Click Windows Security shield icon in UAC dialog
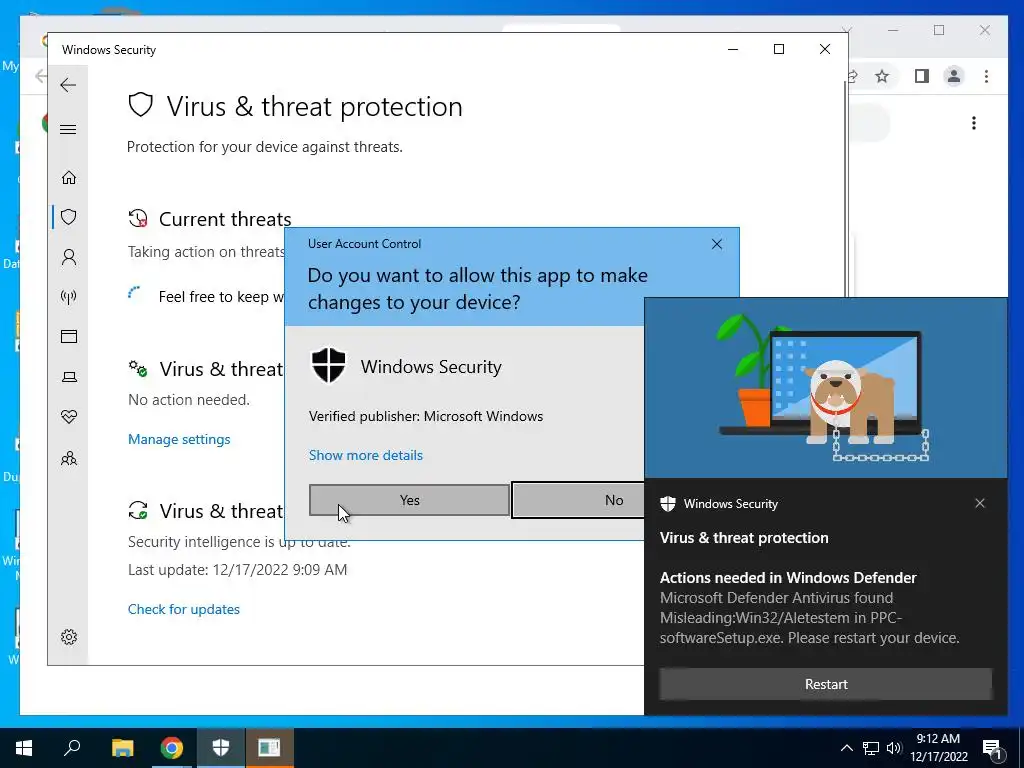The width and height of the screenshot is (1024, 768). tap(328, 365)
